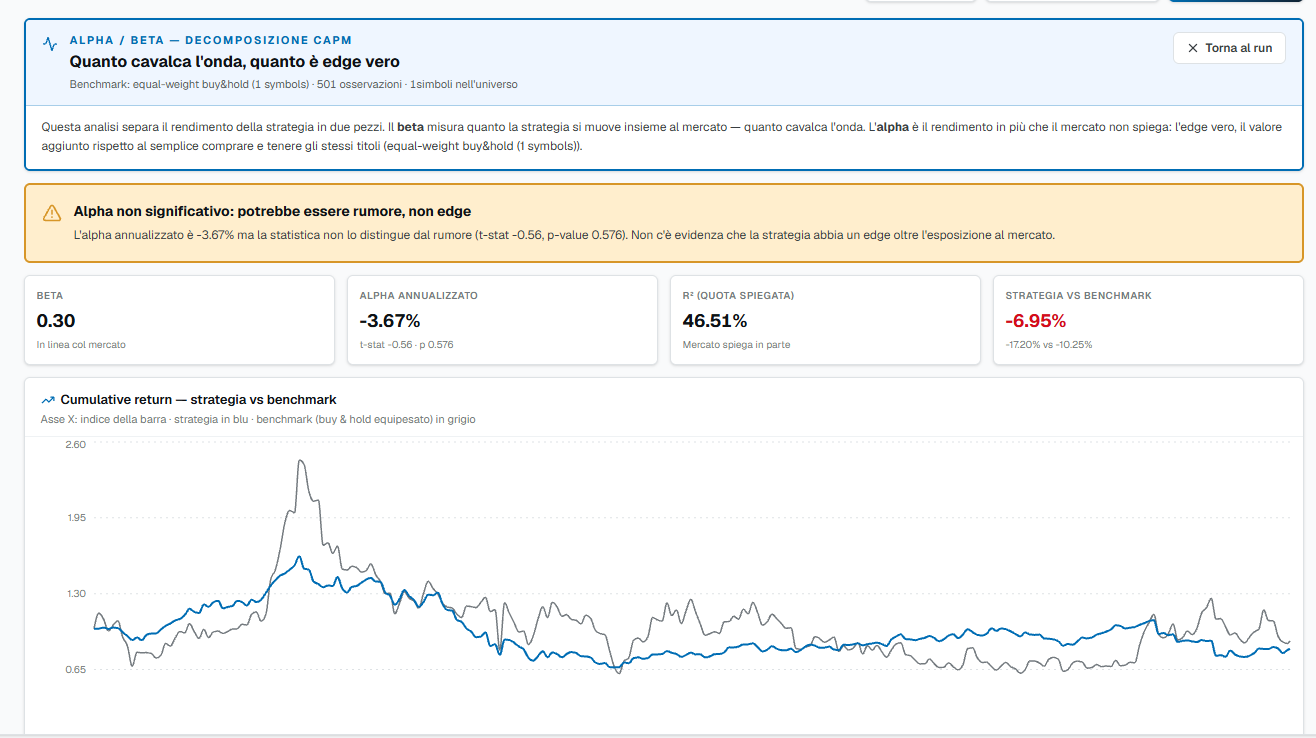Click the 't-stat -0.56 · p 0.576' caption
Image resolution: width=1316 pixels, height=738 pixels.
coord(407,345)
